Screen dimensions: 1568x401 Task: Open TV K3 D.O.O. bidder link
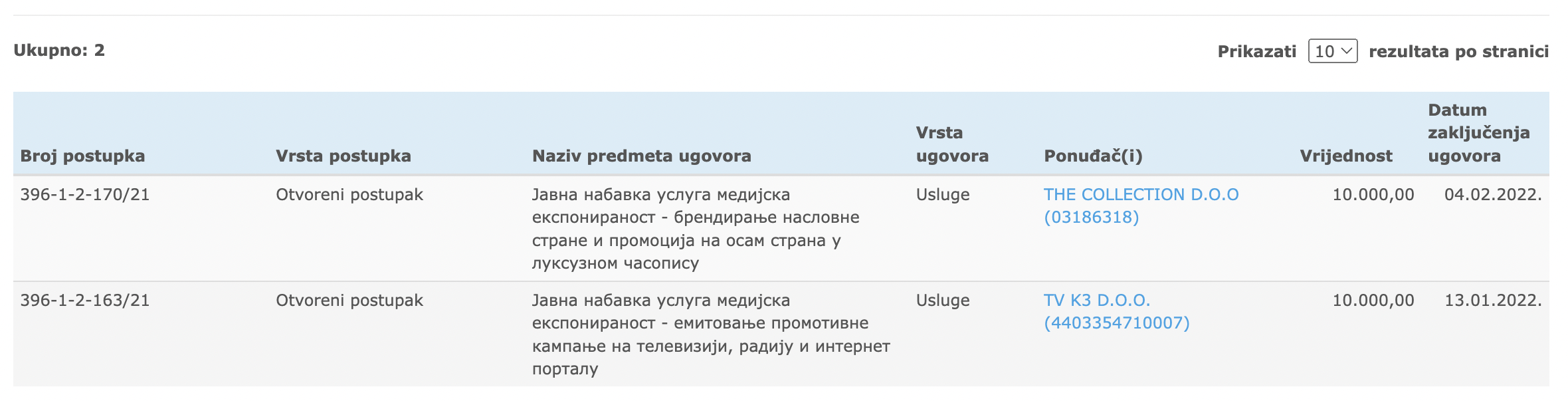(1116, 311)
